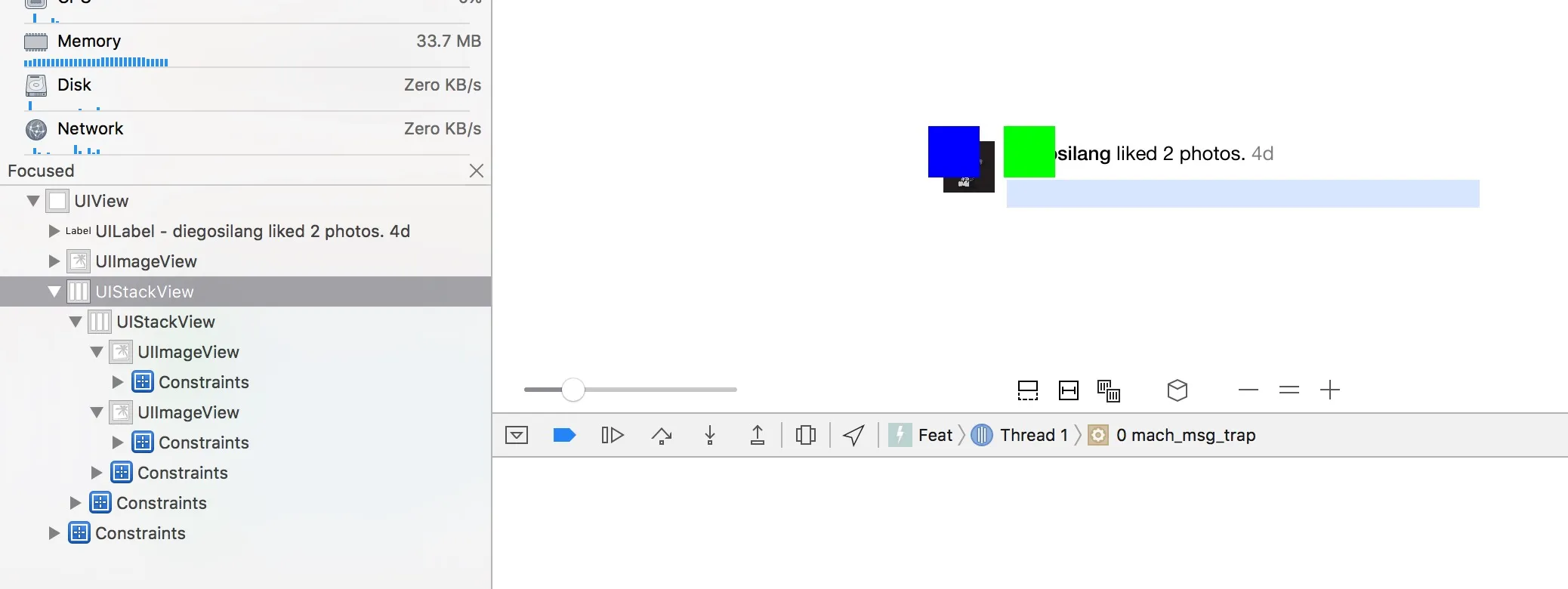This screenshot has width=1568, height=589.
Task: Select the UILabel - diegosilang liked 2 photos text
Action: [253, 231]
